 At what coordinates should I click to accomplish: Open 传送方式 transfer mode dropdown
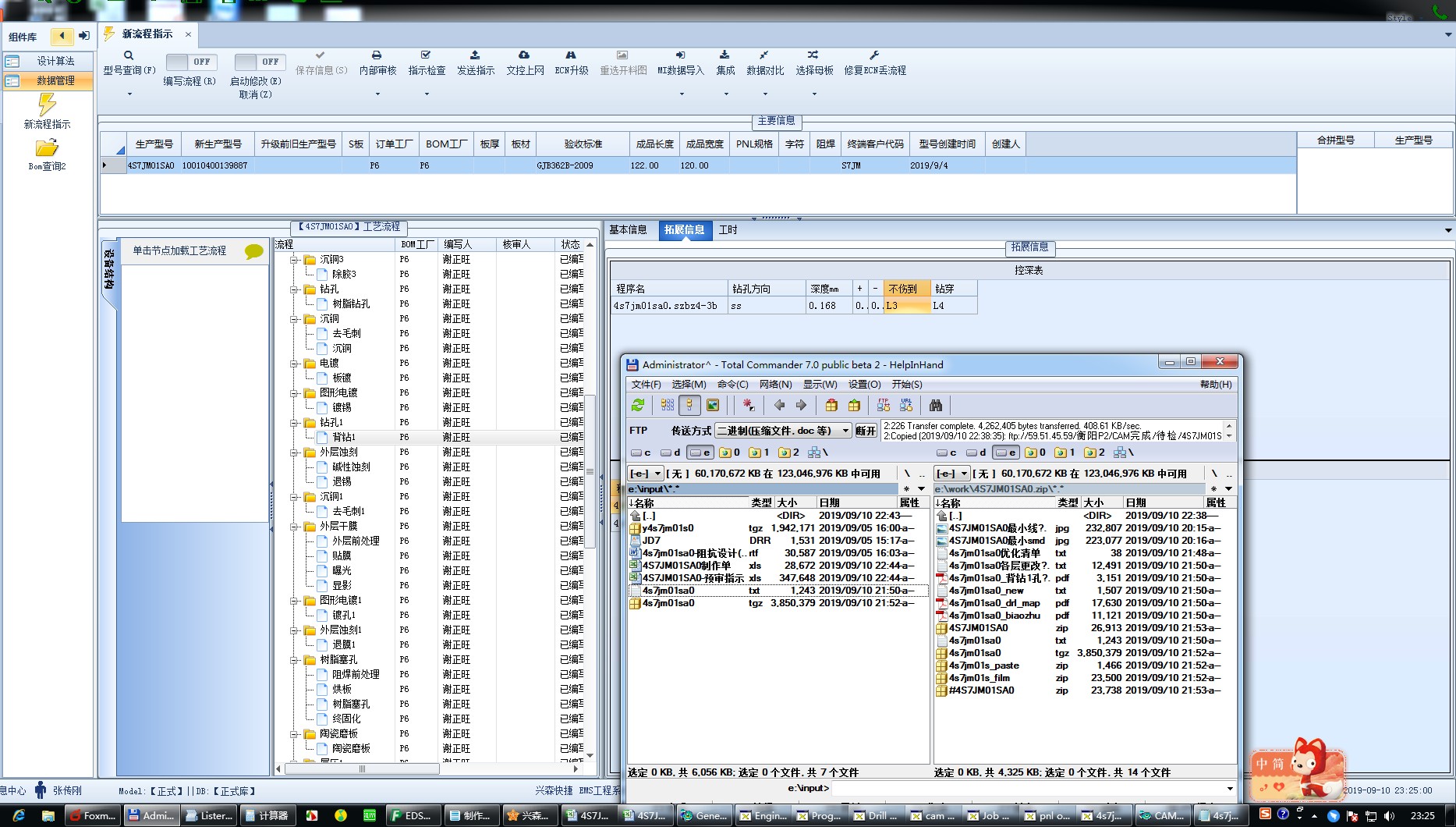click(845, 431)
